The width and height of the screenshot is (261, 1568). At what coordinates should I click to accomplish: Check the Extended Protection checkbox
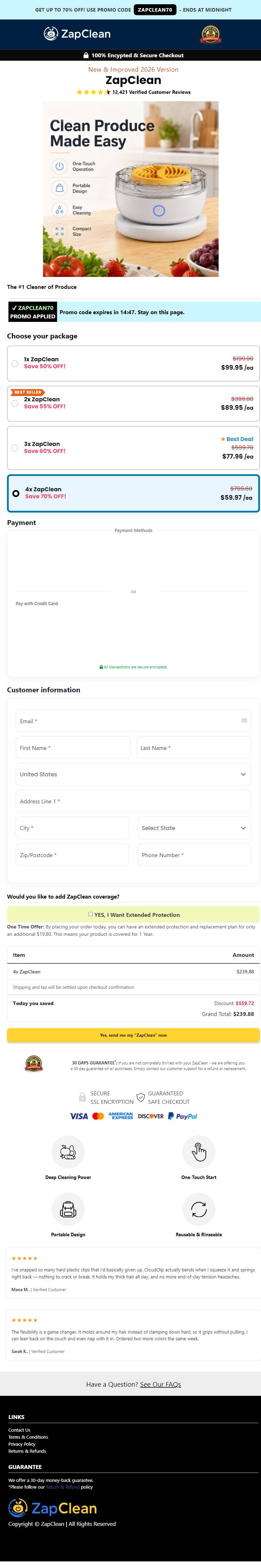[x=91, y=914]
